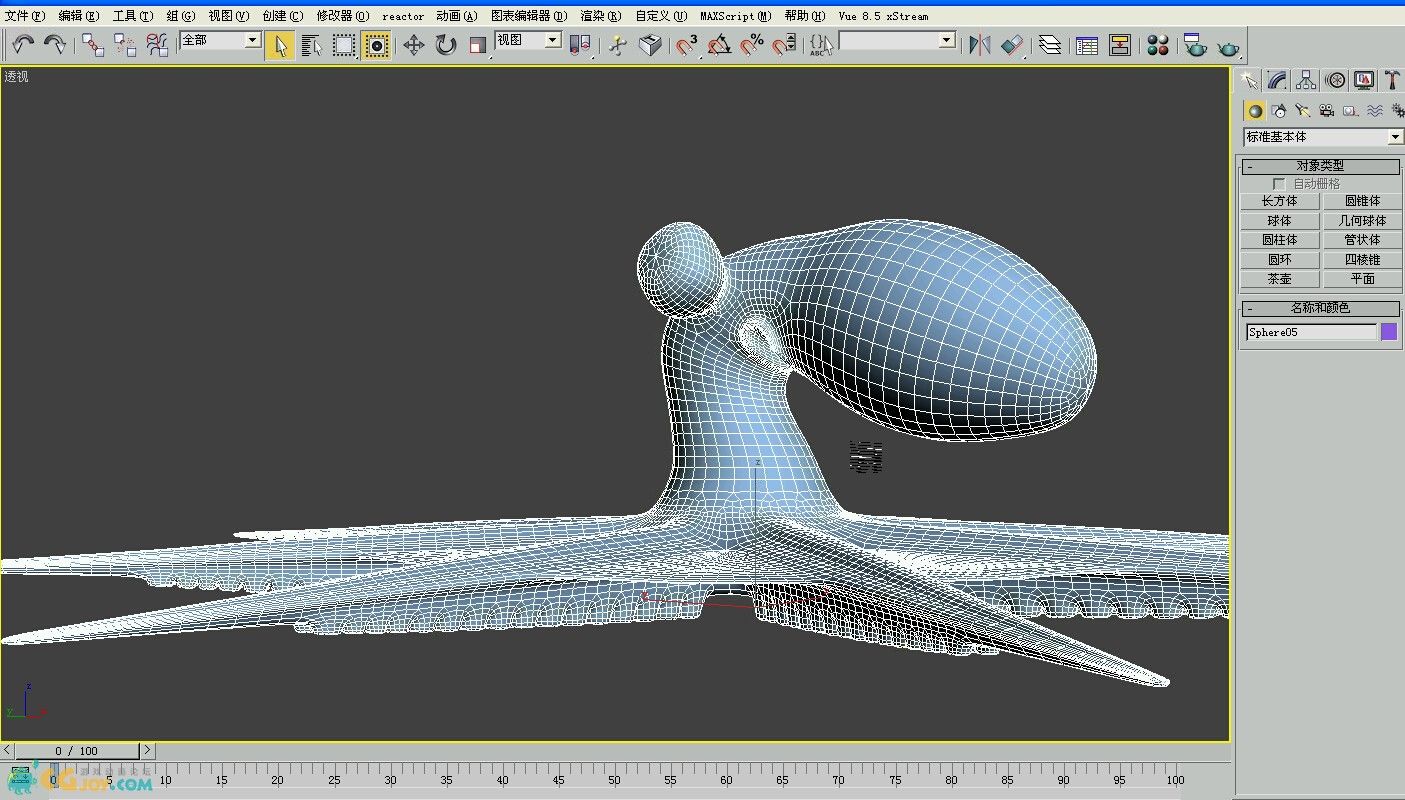Select the Unlink Selection tool
This screenshot has height=800, width=1405.
(125, 44)
